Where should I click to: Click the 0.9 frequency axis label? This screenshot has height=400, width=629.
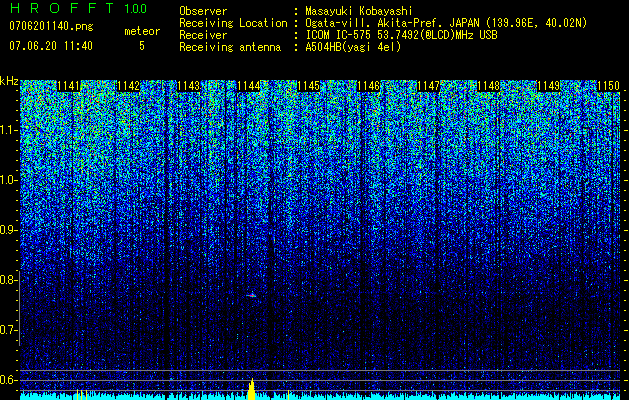(x=9, y=230)
